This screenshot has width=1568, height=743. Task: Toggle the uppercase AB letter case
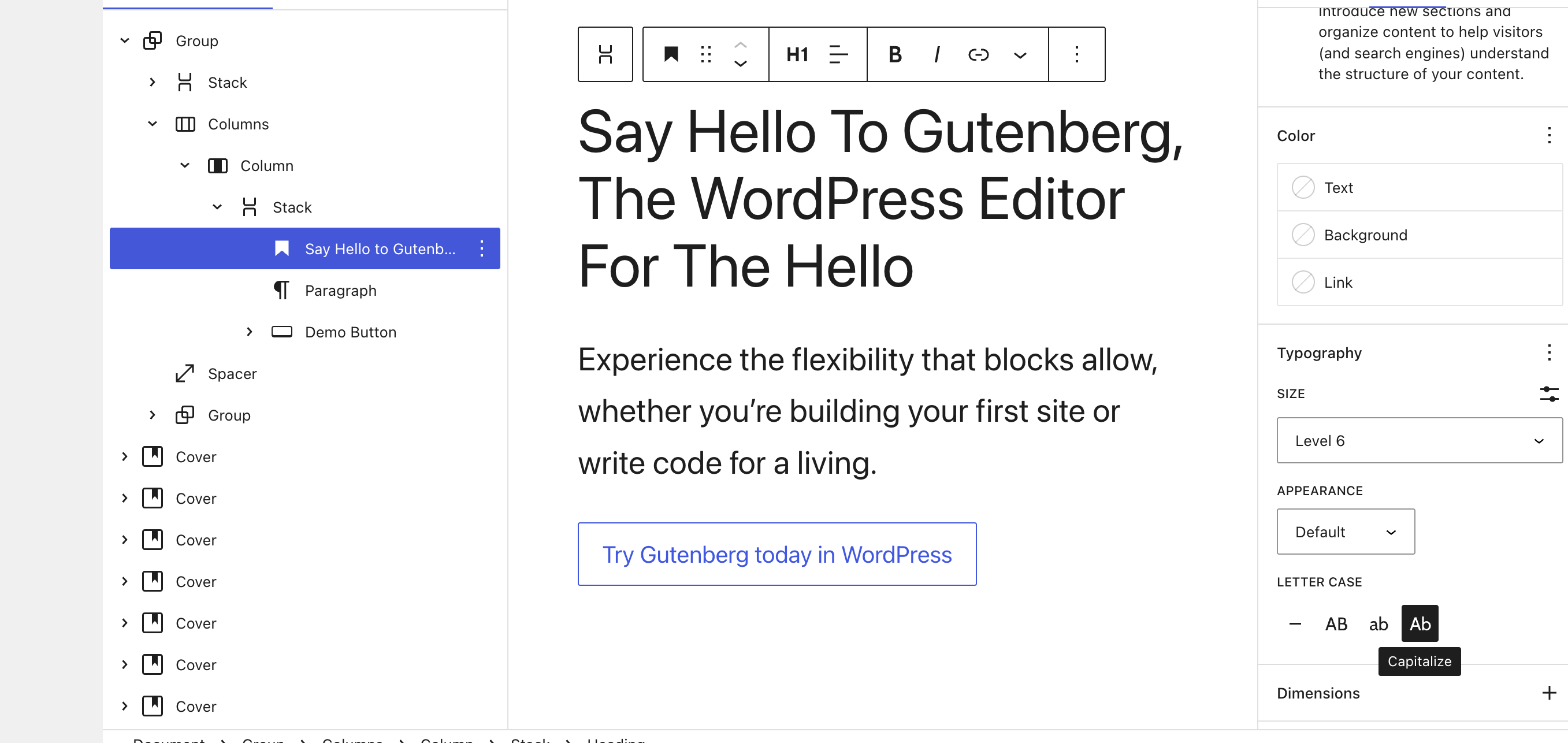[x=1336, y=623]
